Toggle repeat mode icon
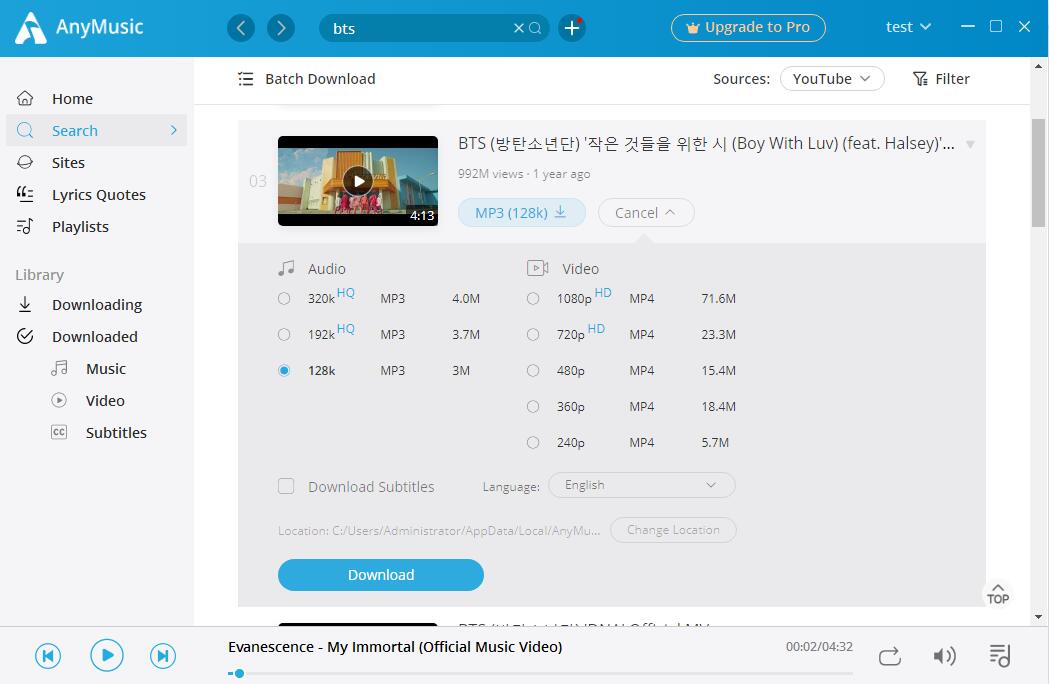 890,656
